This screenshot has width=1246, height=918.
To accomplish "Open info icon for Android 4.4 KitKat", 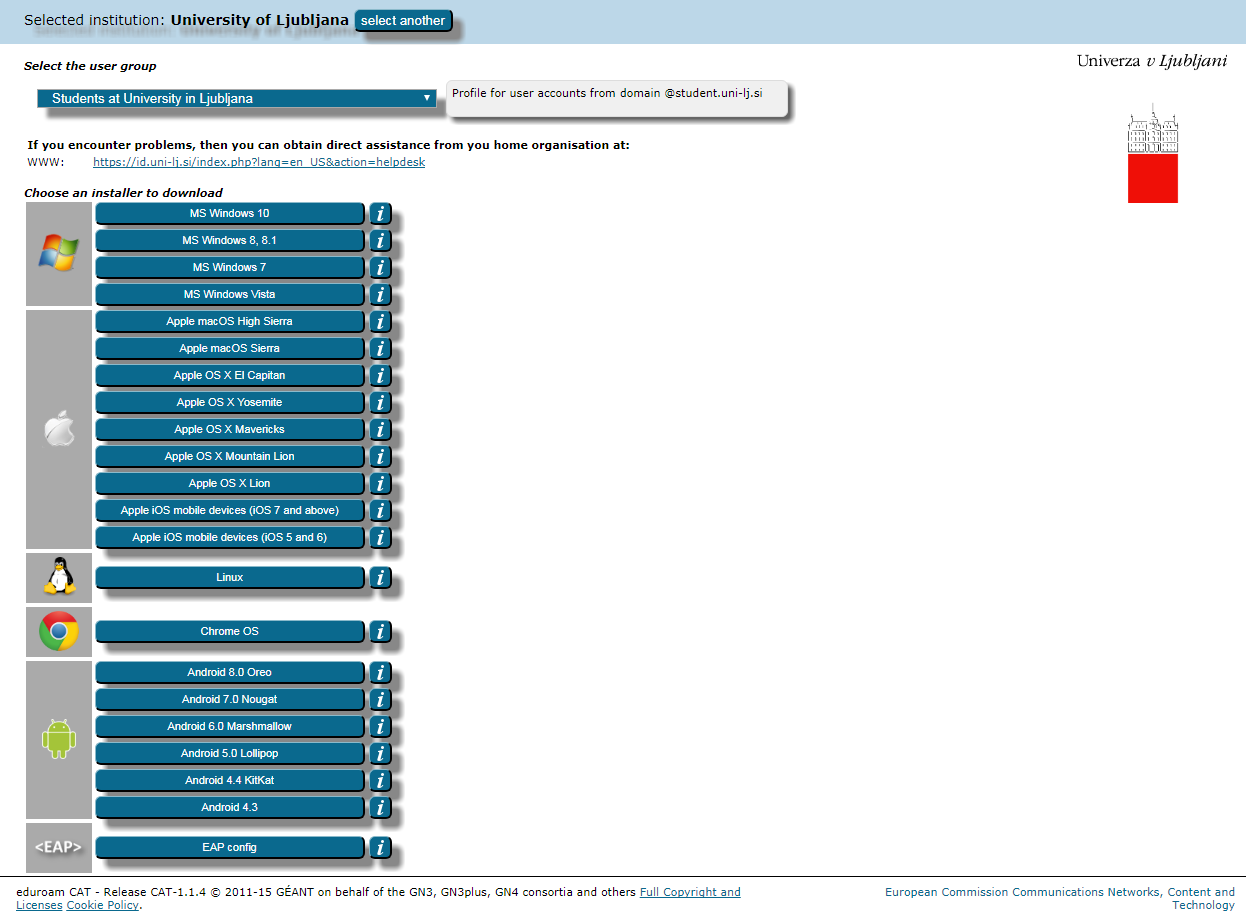I will pos(380,781).
